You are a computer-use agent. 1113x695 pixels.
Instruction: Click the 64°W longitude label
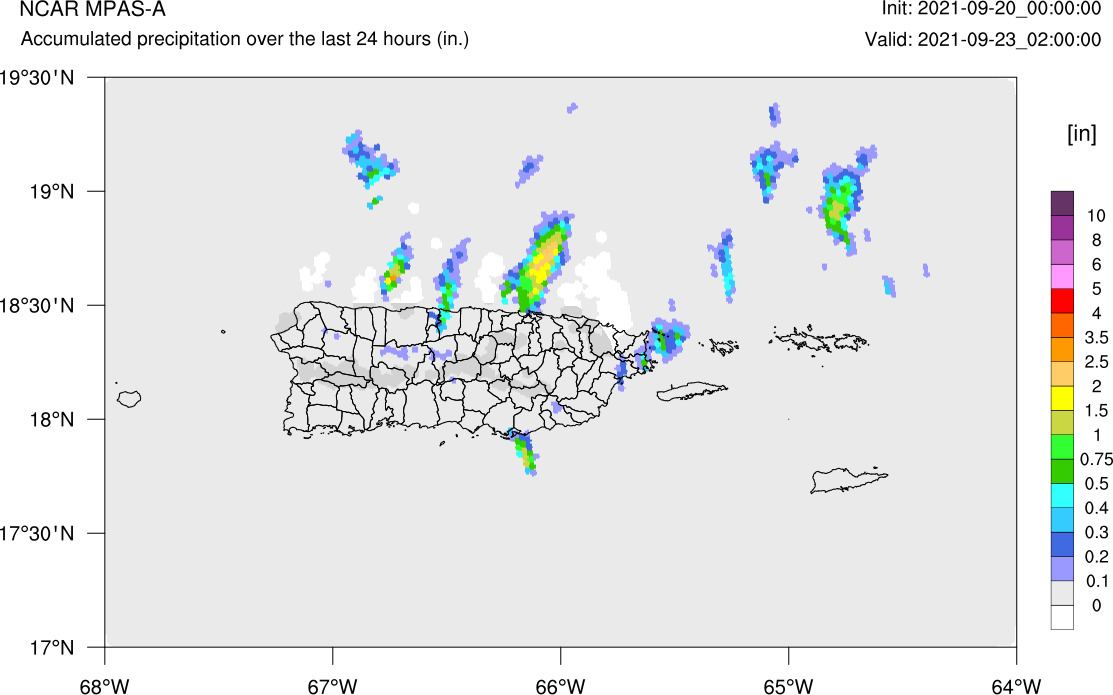1016,686
